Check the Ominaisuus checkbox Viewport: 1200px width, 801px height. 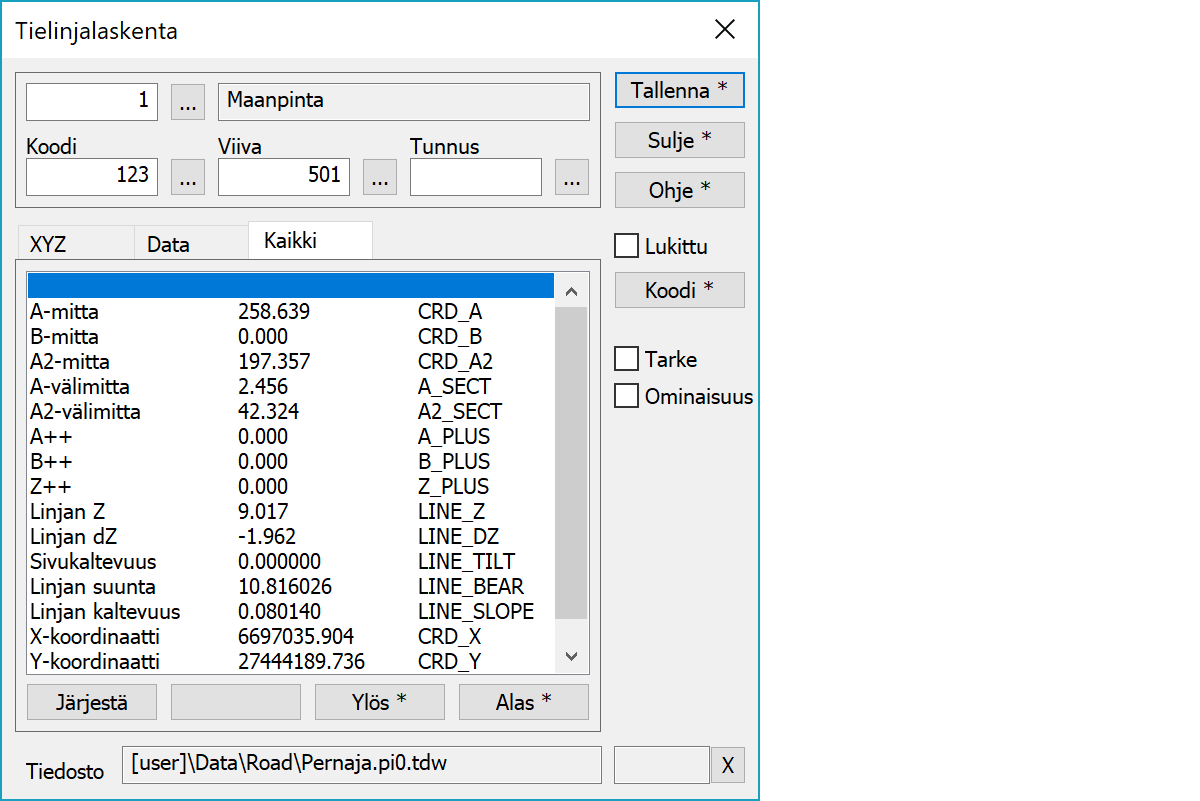(x=627, y=396)
